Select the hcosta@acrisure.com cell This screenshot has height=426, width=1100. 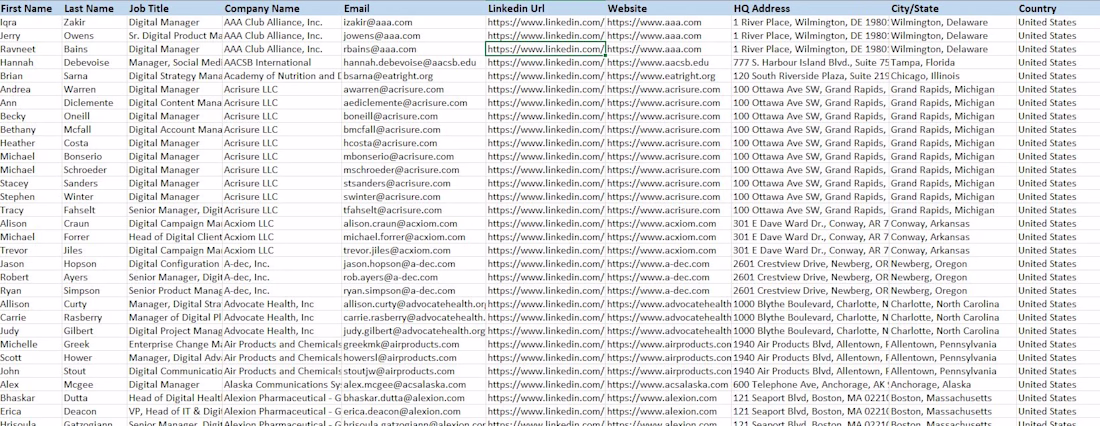pos(414,143)
